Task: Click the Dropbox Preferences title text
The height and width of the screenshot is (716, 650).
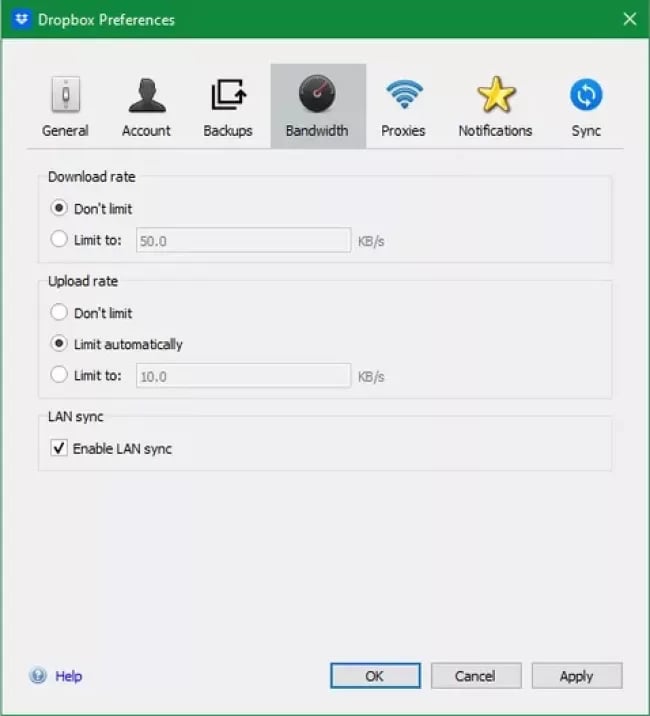Action: 106,20
